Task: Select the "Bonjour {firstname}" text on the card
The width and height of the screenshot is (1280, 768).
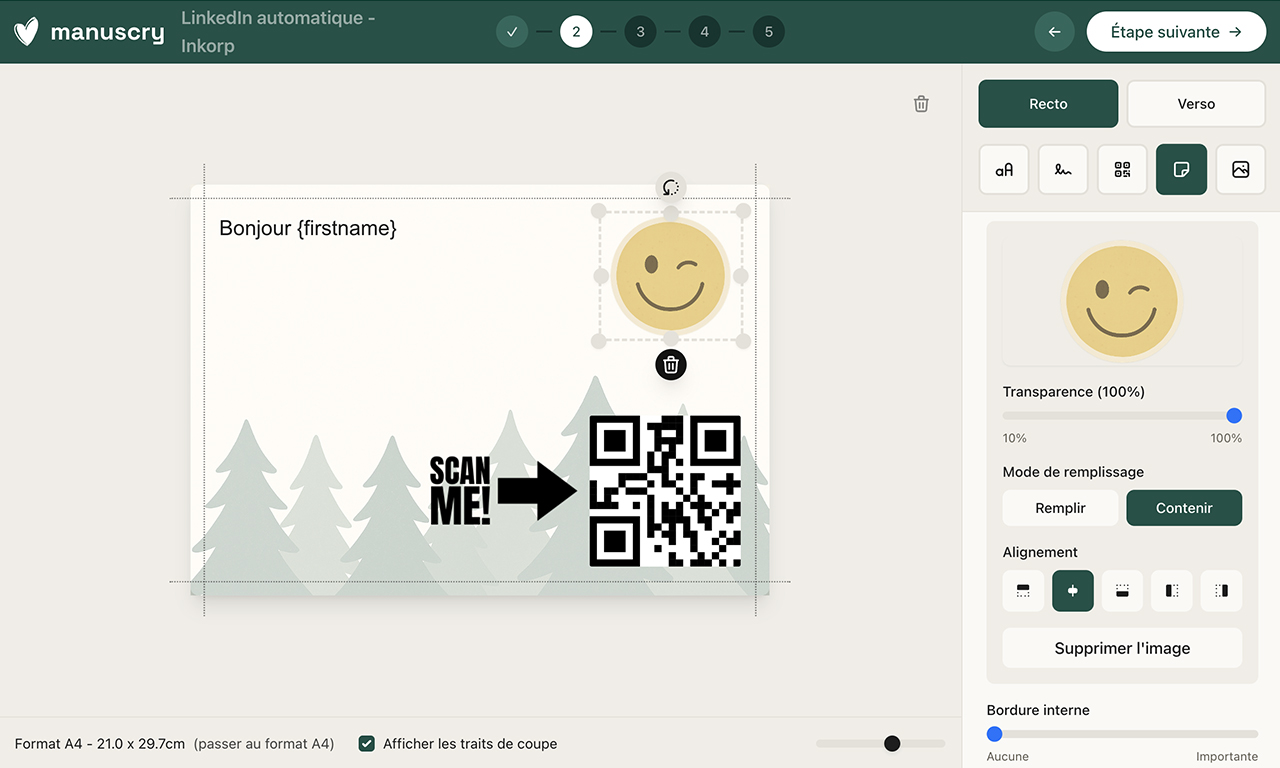Action: [x=308, y=229]
